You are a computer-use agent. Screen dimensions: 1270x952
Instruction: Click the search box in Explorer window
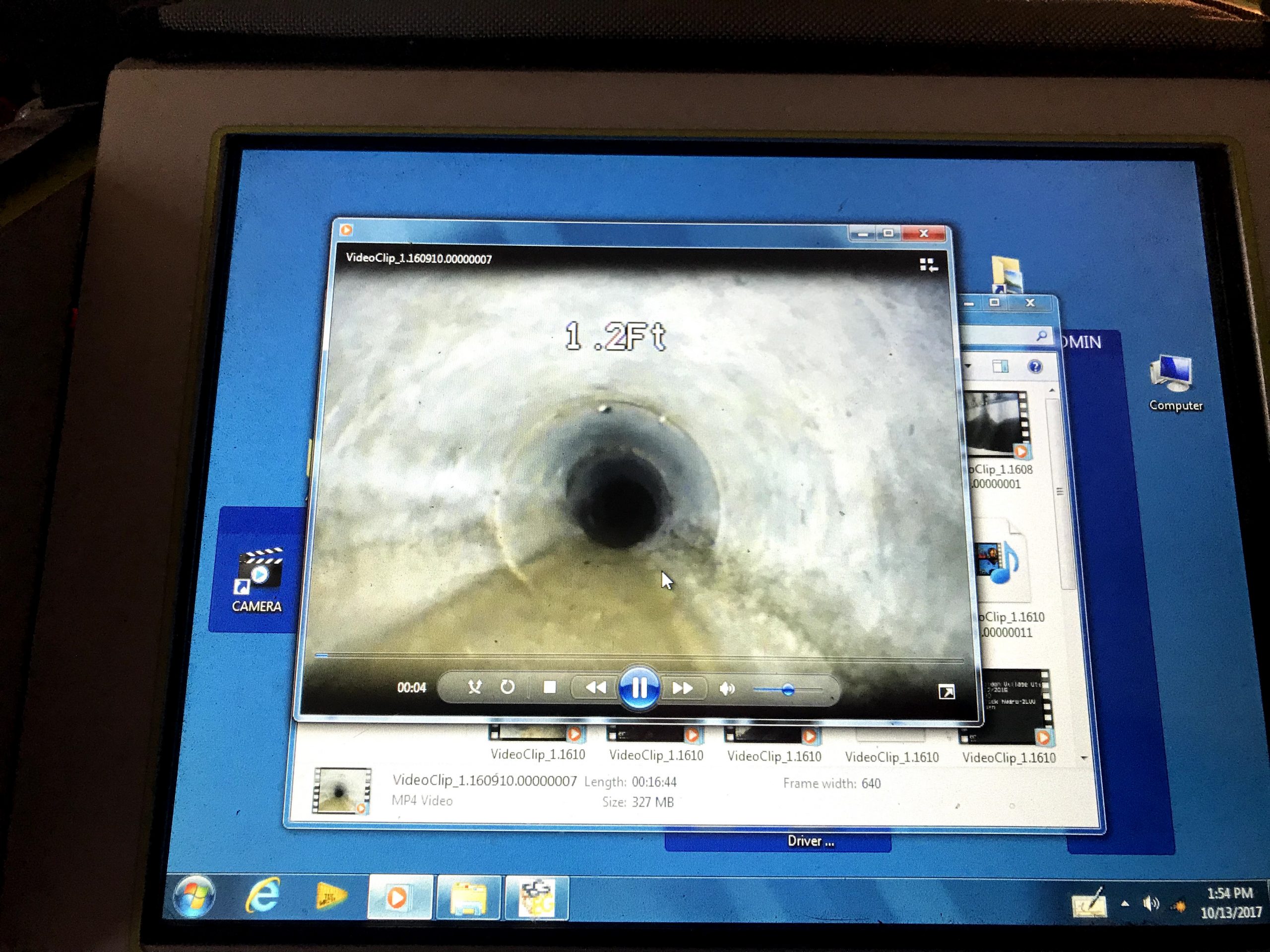[x=1008, y=336]
